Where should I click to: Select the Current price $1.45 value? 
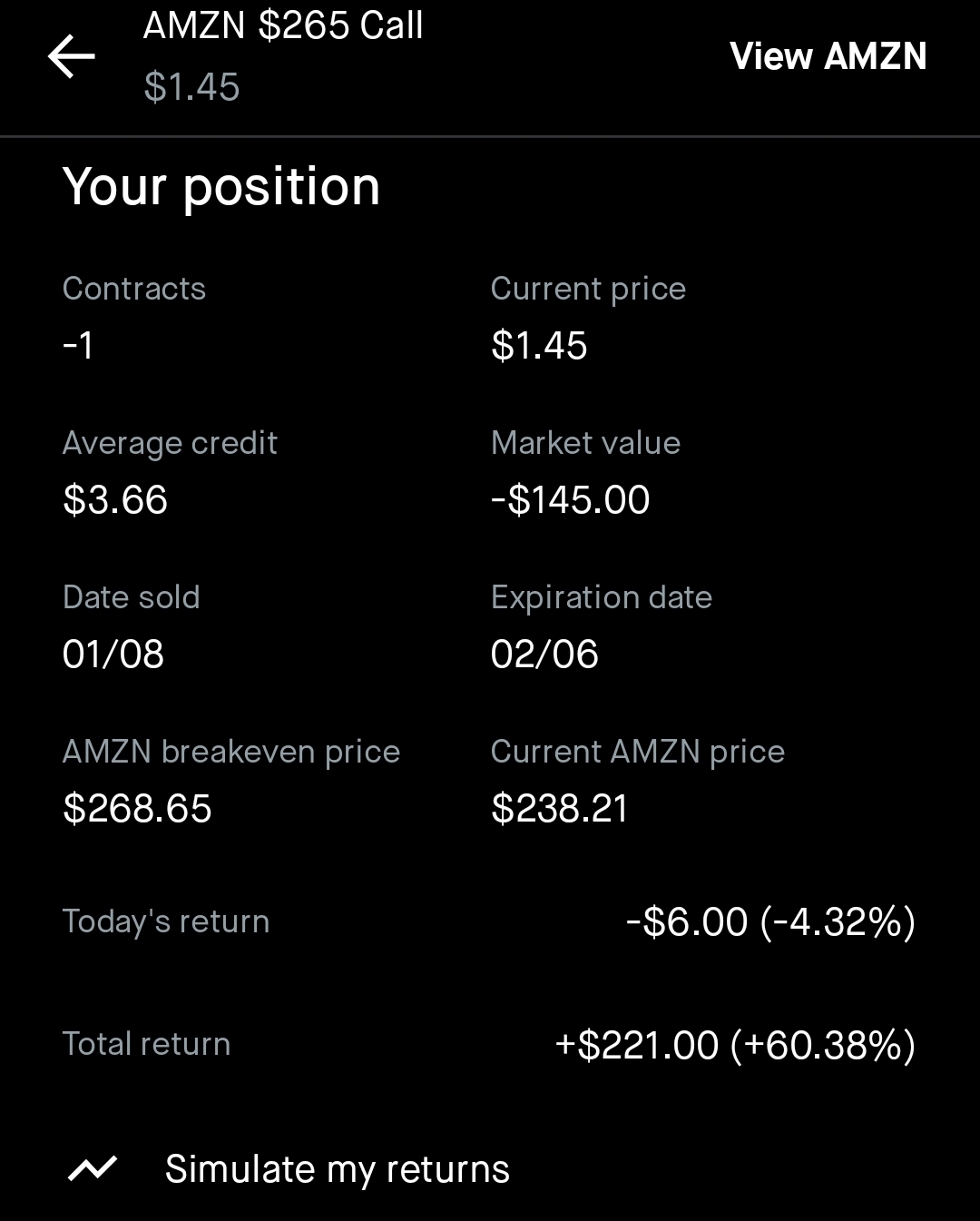coord(539,346)
